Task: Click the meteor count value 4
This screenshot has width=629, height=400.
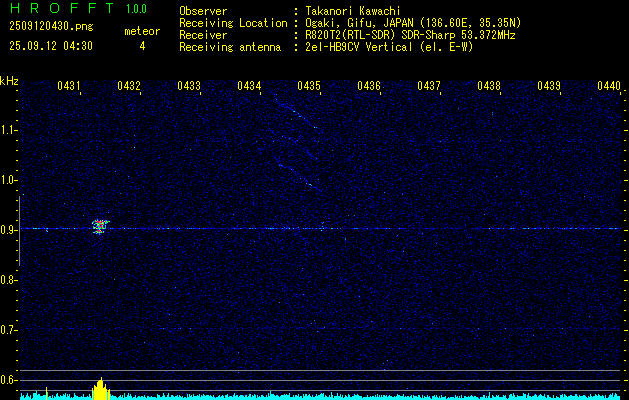Action: [142, 46]
